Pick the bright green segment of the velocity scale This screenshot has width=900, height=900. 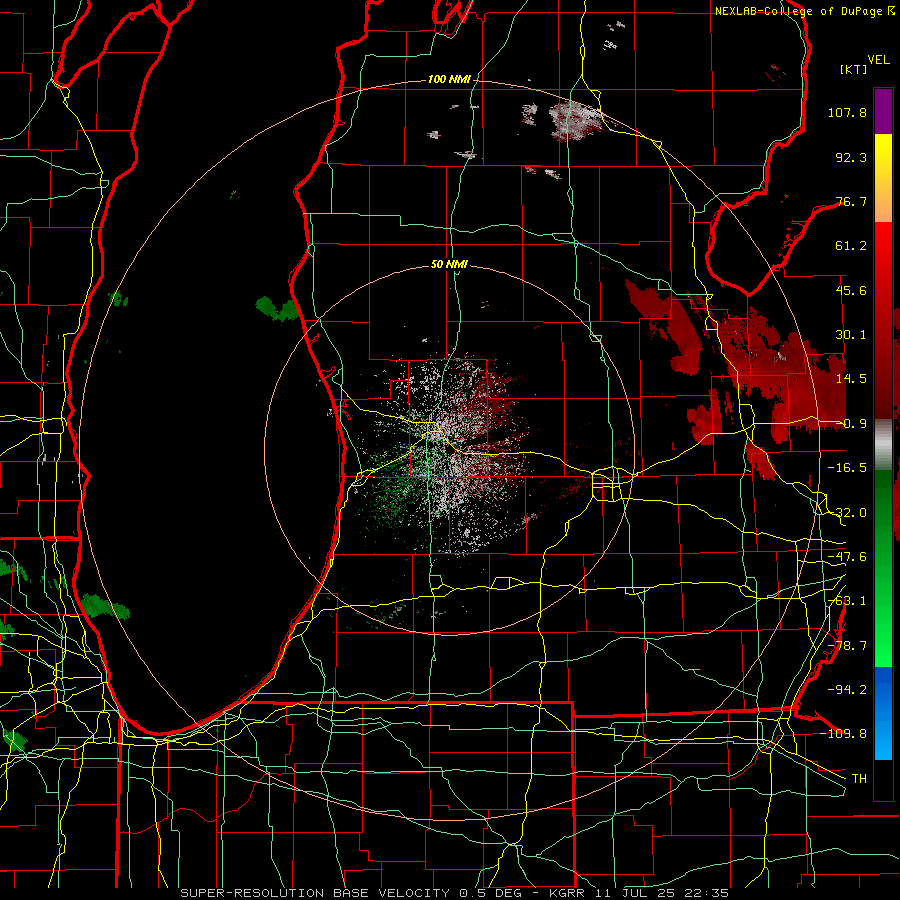tap(883, 637)
